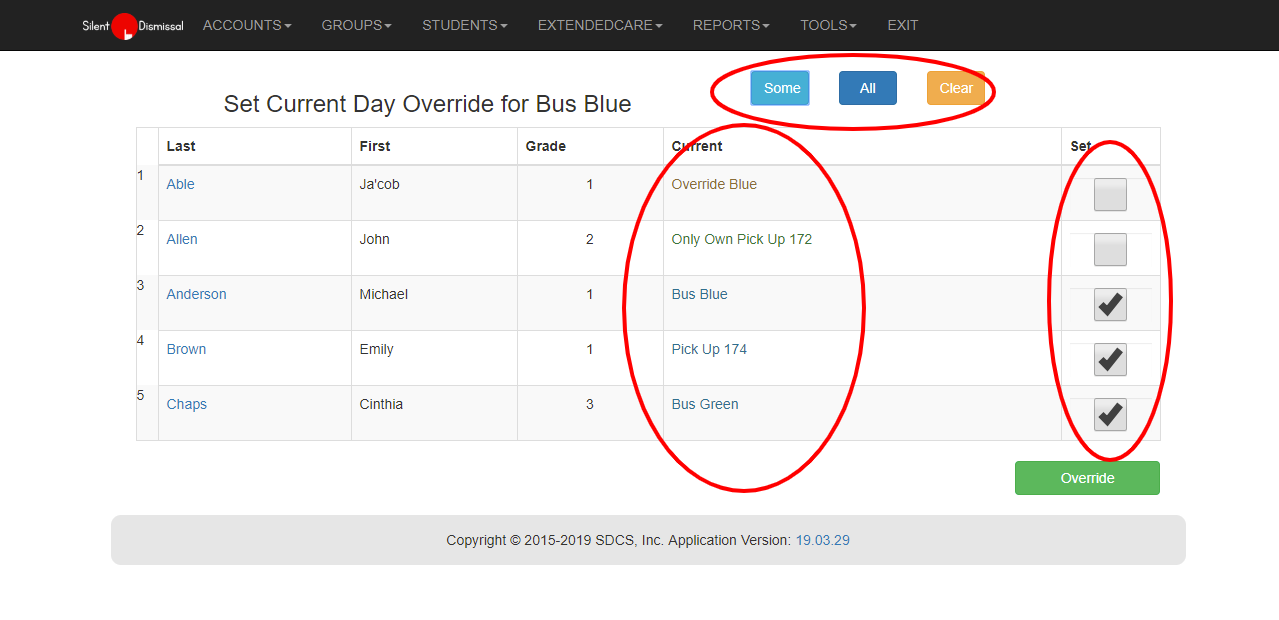Click the 19.03.29 version link
Screen dimensions: 1279x620
[822, 540]
